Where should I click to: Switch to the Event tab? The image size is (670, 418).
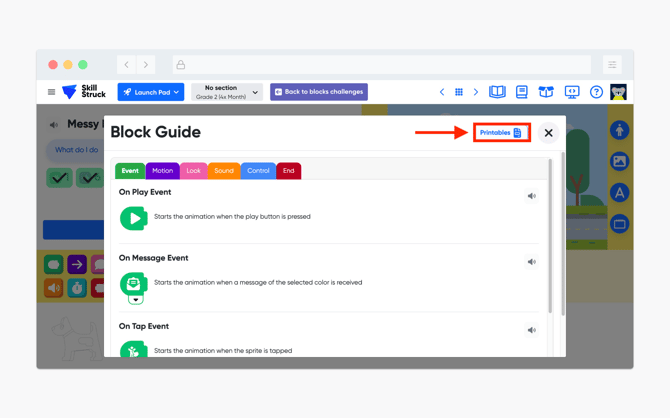pyautogui.click(x=130, y=171)
